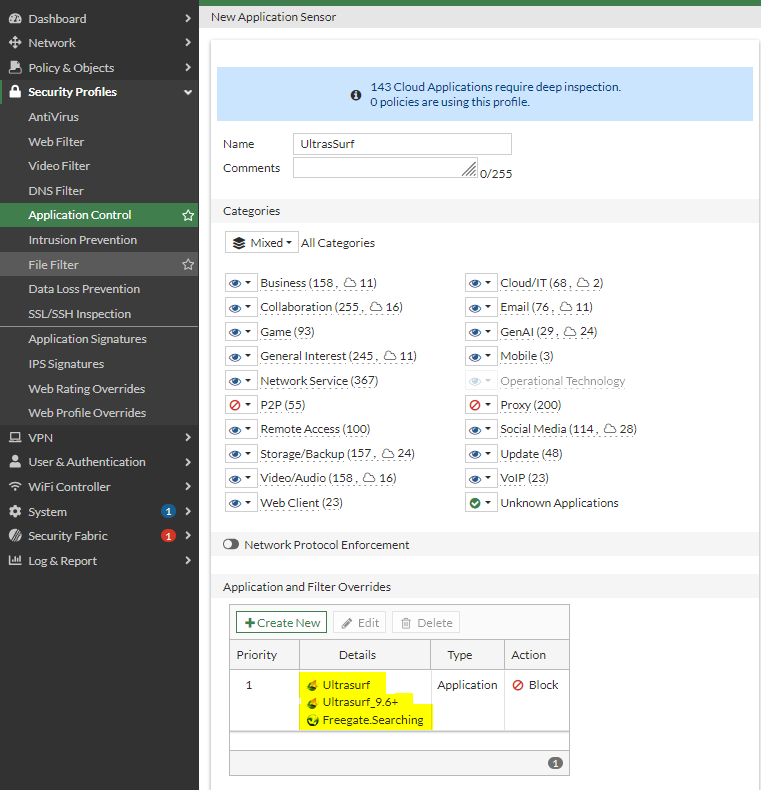This screenshot has height=790, width=761.
Task: Expand the Dashboard menu chevron
Action: point(188,19)
